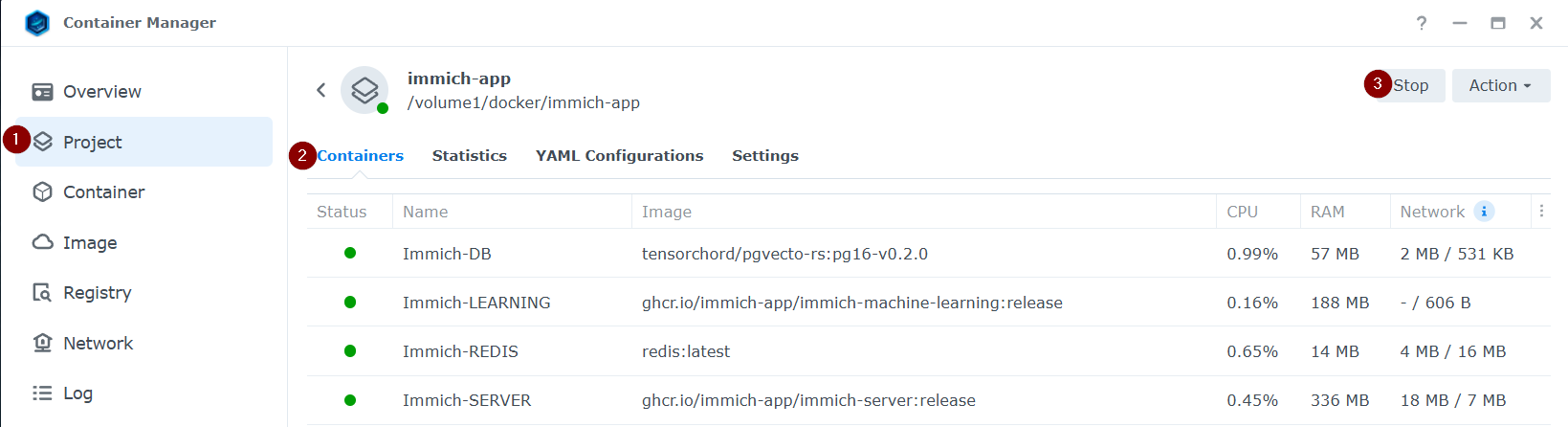The image size is (1568, 427).
Task: Click the 0.45% CPU value
Action: point(1252,400)
